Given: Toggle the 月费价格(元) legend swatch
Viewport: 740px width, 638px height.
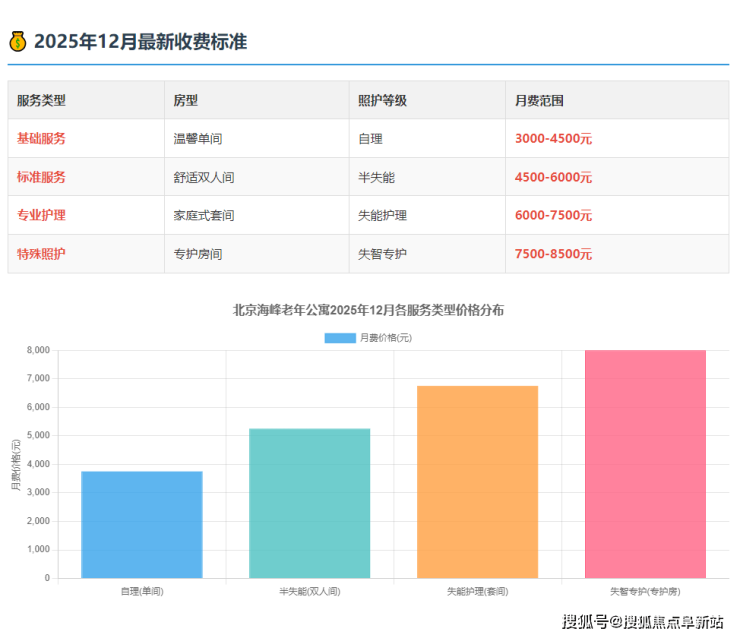Looking at the screenshot, I should click(x=340, y=338).
